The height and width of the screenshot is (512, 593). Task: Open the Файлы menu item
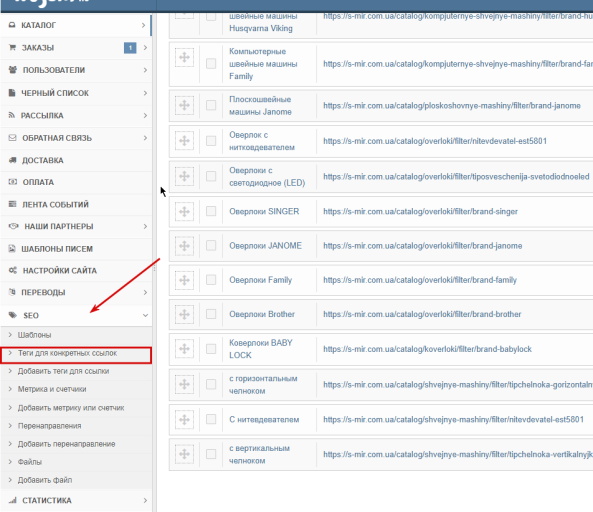pos(29,462)
